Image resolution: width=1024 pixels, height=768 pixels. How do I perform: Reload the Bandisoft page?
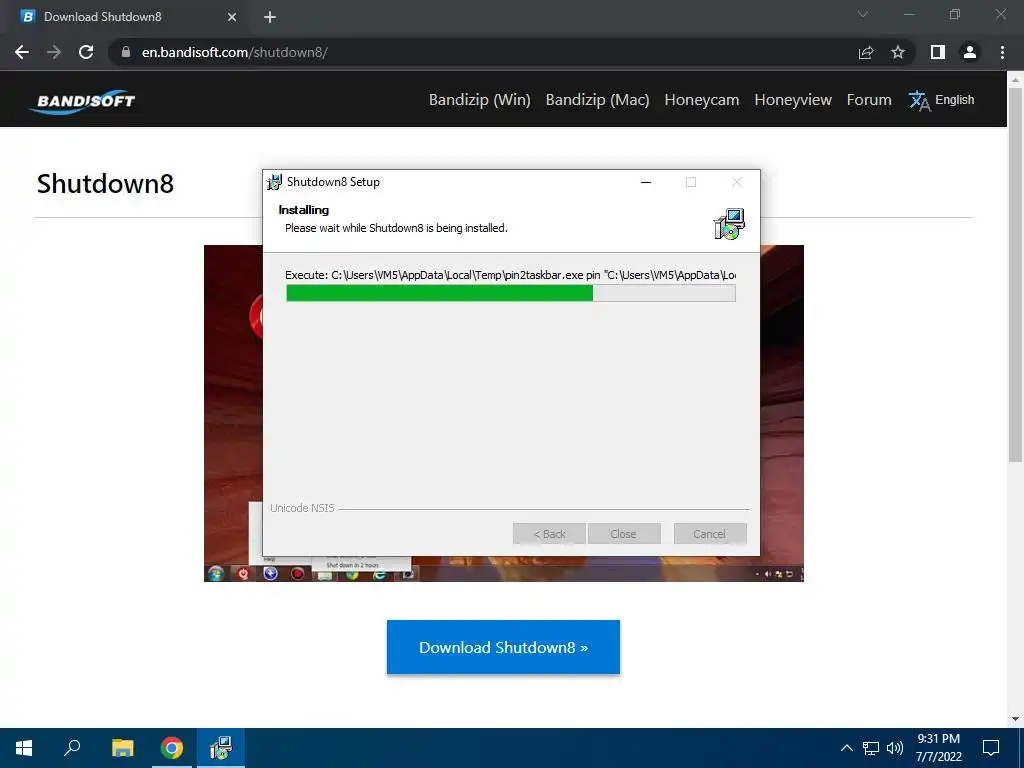click(x=86, y=52)
